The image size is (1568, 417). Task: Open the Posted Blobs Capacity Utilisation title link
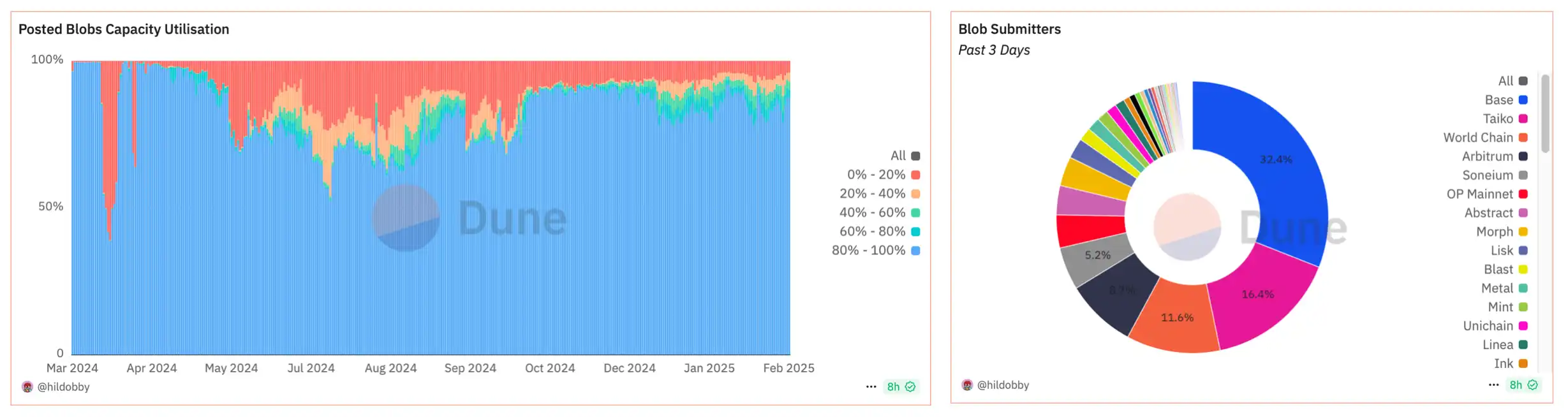pyautogui.click(x=124, y=29)
